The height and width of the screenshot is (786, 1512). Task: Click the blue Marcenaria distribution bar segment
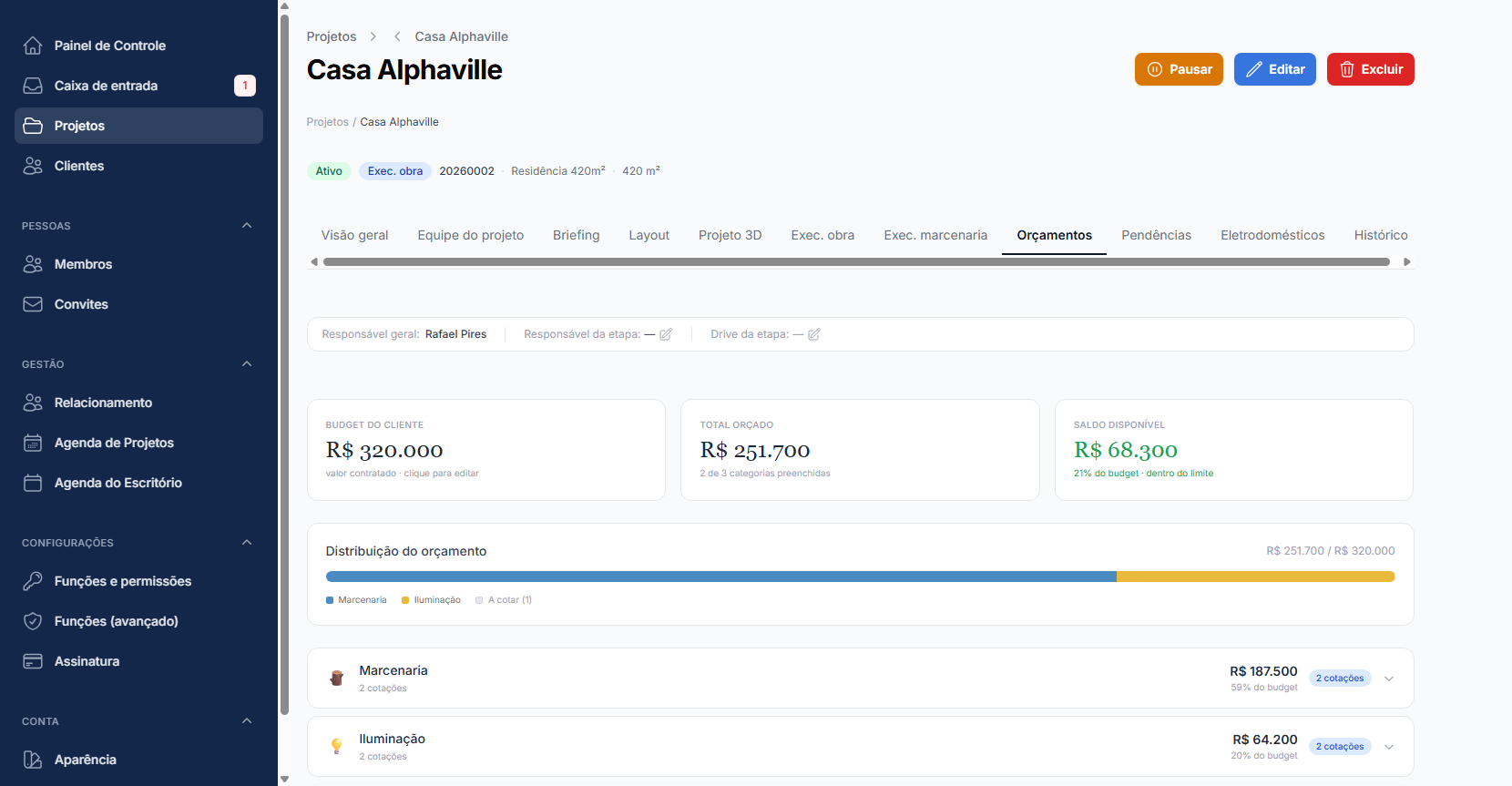click(721, 577)
